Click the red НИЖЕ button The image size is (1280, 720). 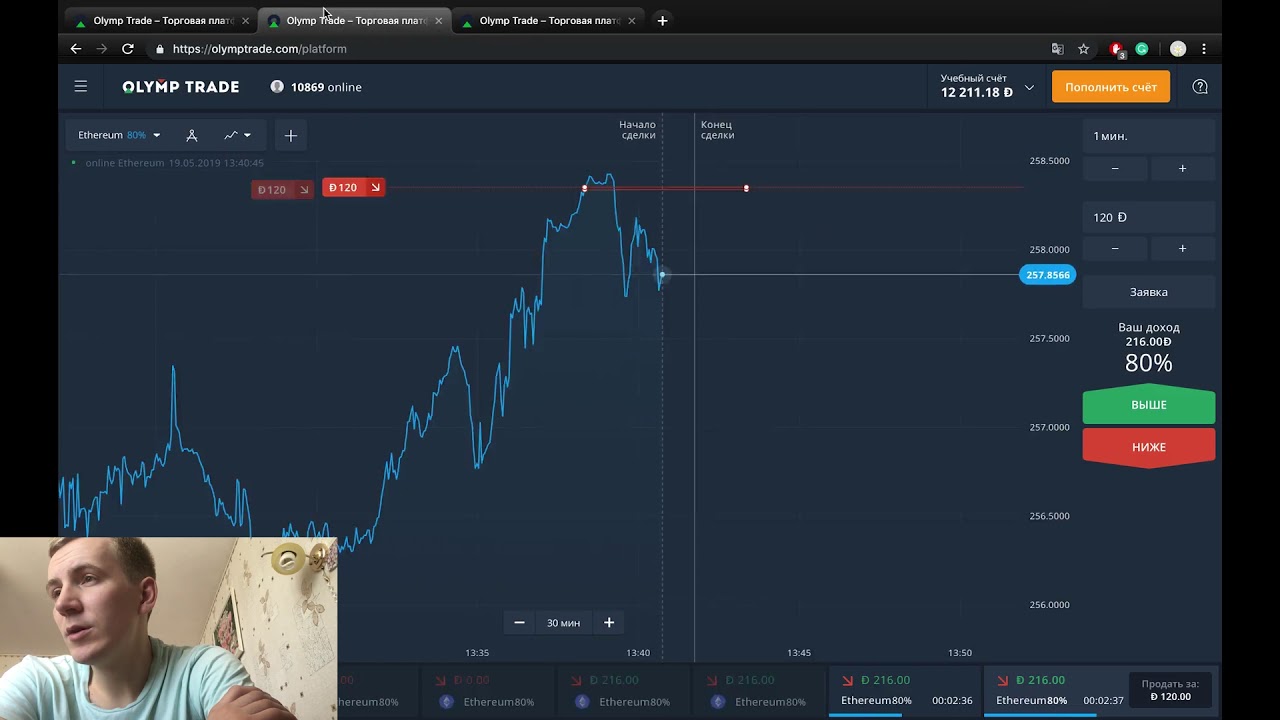click(x=1149, y=447)
